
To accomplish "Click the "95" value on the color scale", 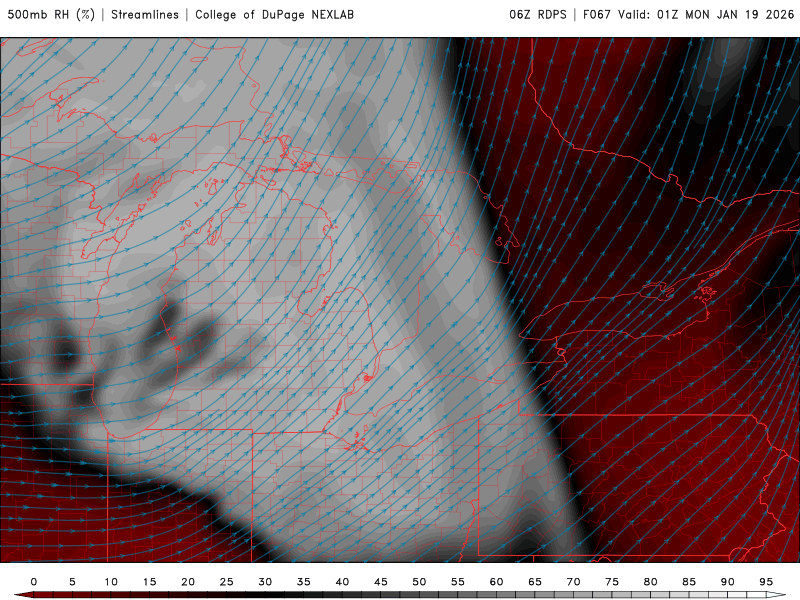I will coord(766,582).
